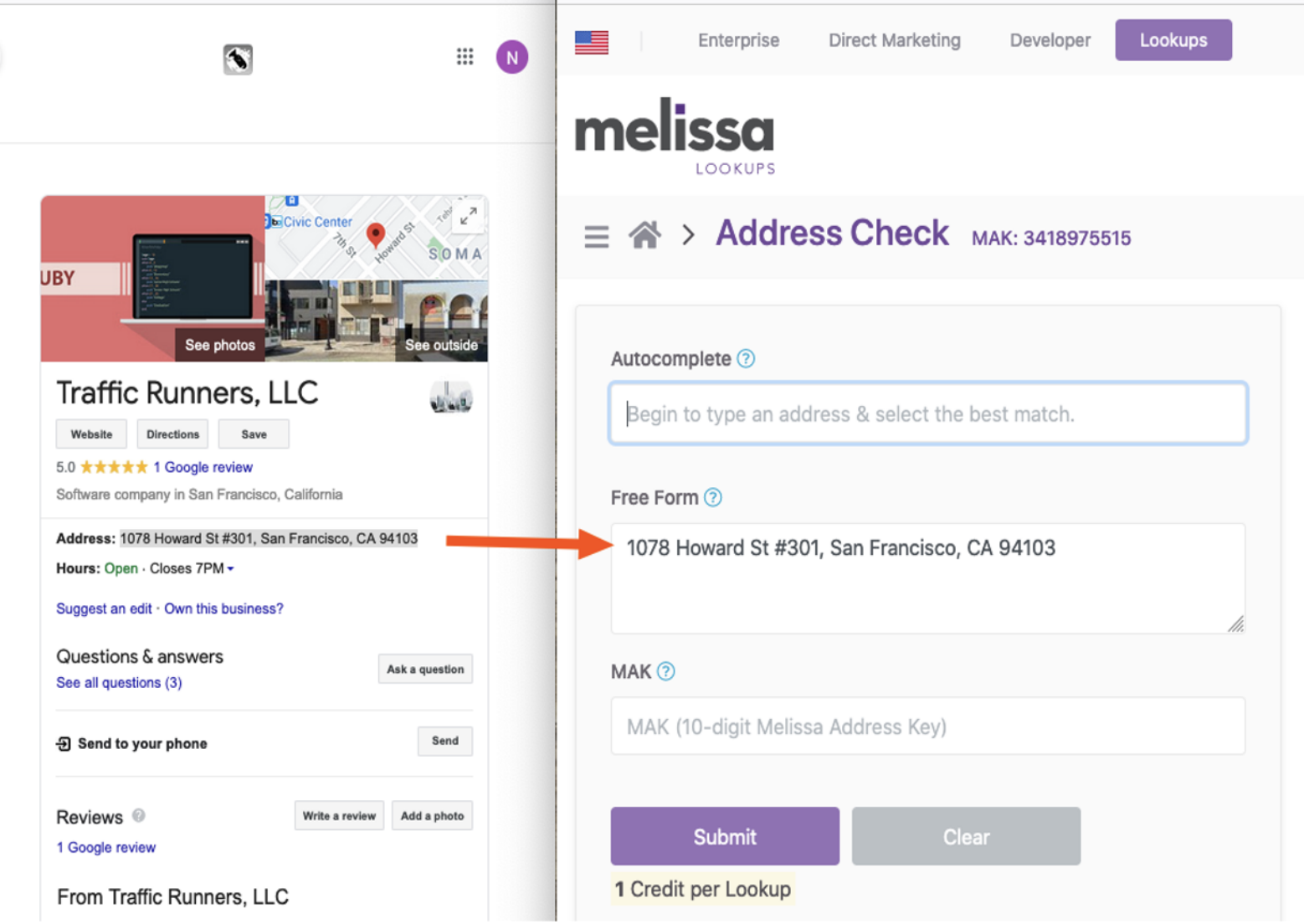Click the Reviews info icon
Image resolution: width=1304 pixels, height=924 pixels.
[138, 816]
